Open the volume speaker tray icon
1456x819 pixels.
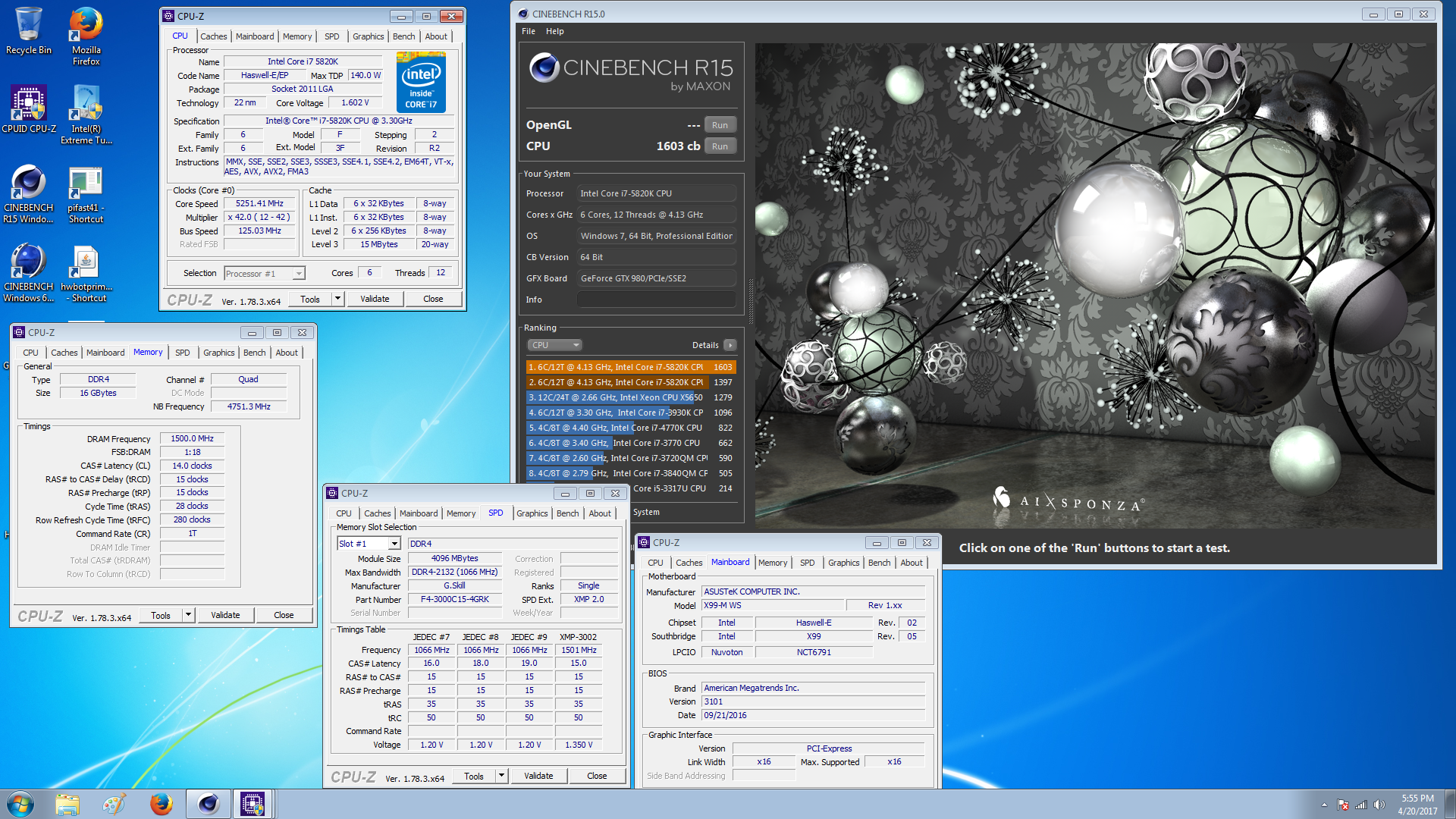[x=1379, y=805]
